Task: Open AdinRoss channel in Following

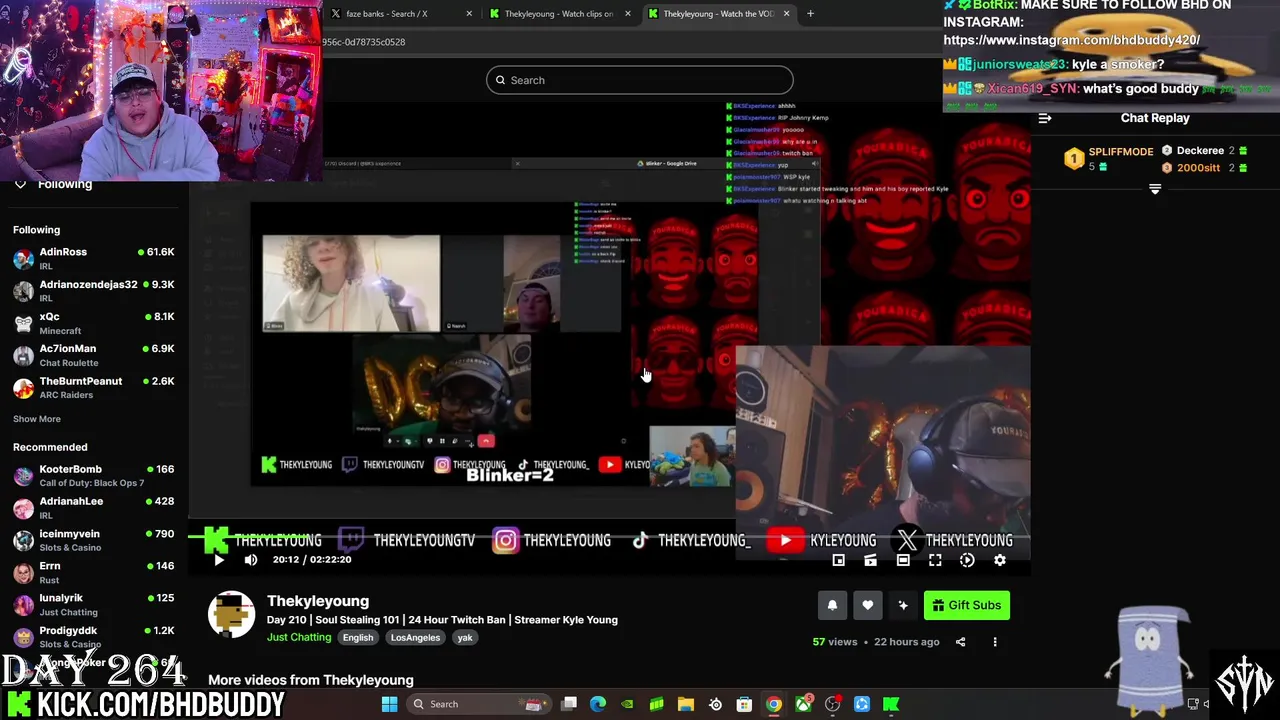Action: click(x=94, y=258)
